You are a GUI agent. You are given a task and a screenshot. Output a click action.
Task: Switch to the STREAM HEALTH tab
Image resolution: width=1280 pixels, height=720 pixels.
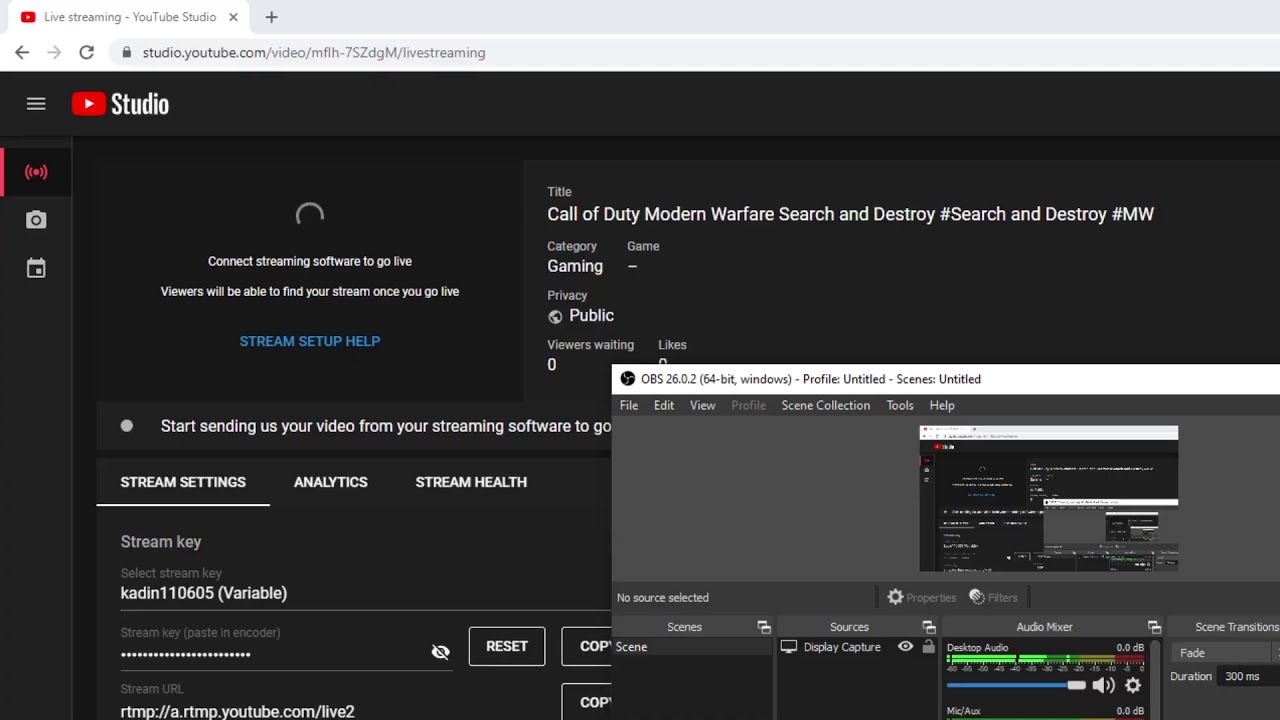click(471, 482)
